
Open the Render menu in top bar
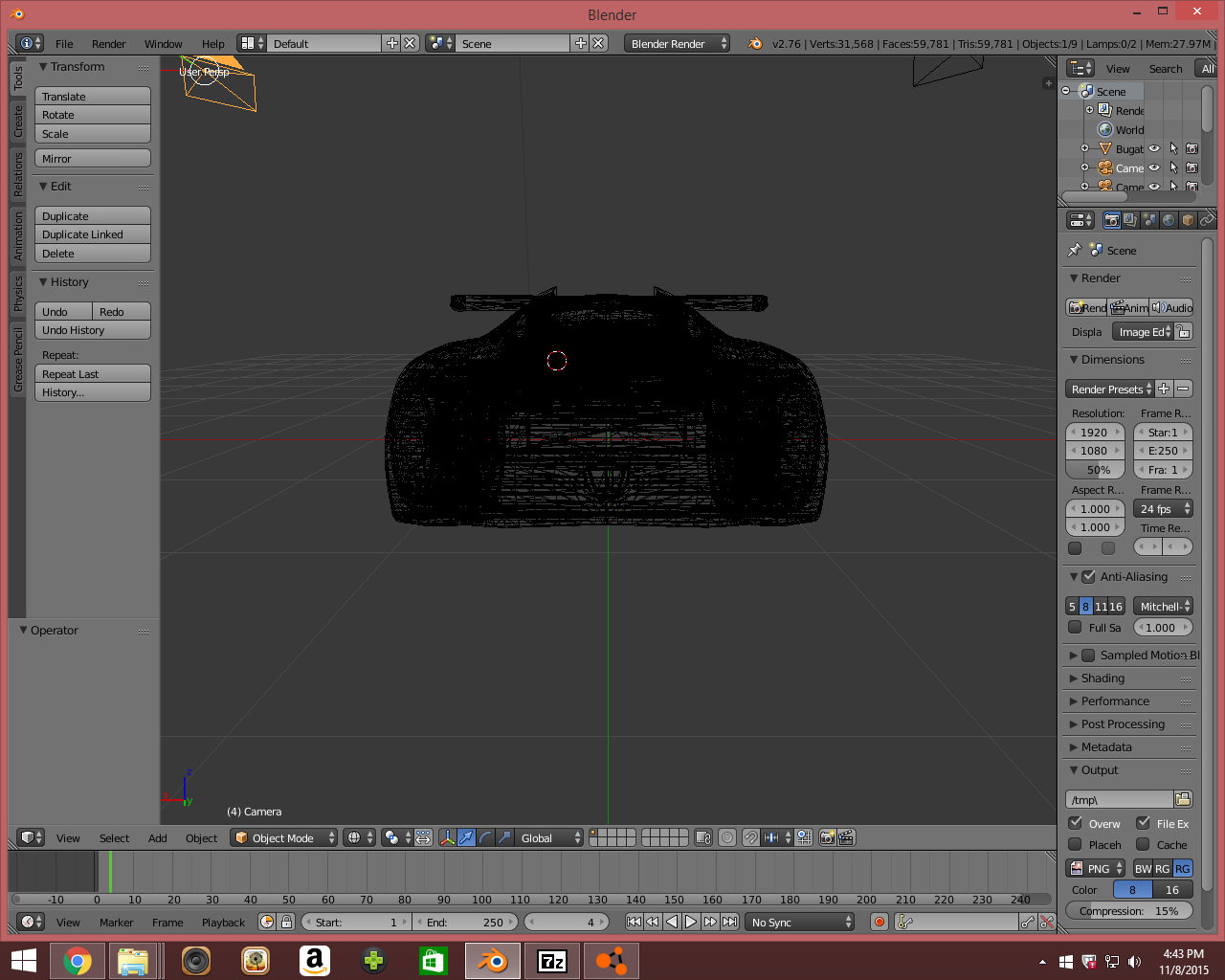point(109,44)
